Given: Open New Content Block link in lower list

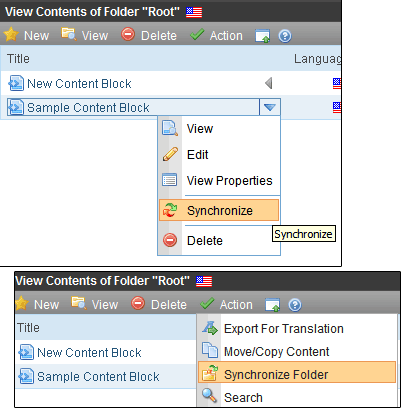Looking at the screenshot, I should pos(89,353).
